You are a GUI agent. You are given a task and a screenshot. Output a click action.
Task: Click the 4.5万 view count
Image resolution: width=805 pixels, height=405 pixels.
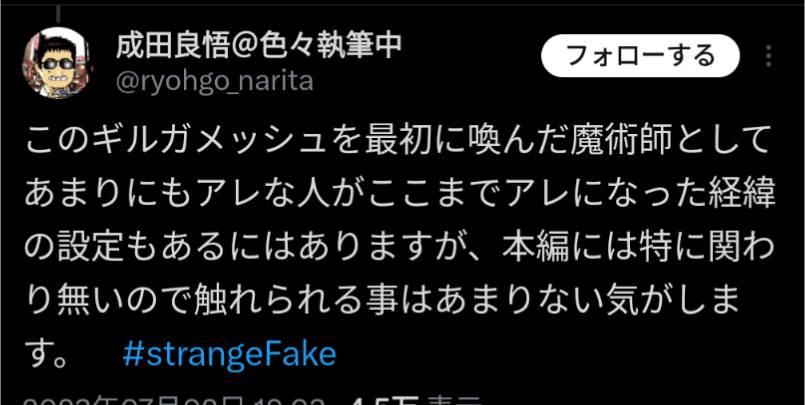click(385, 401)
